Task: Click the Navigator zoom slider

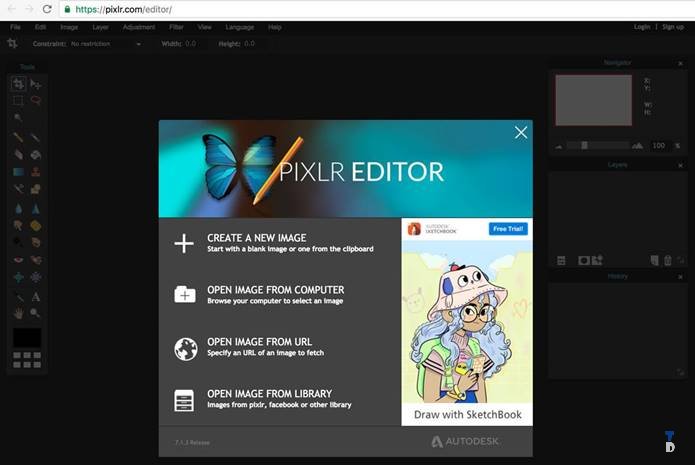Action: click(598, 145)
